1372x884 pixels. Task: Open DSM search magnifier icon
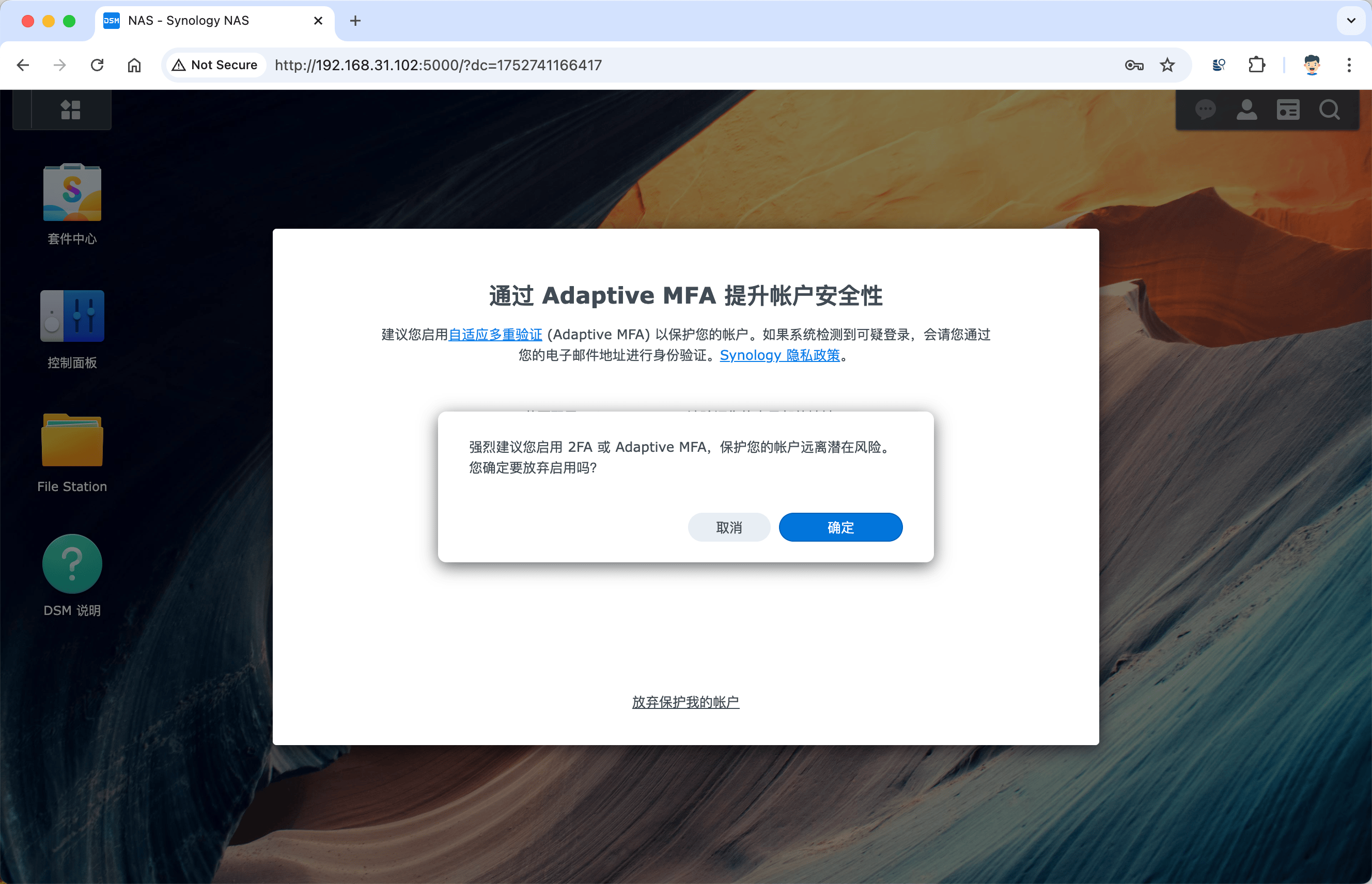1329,109
